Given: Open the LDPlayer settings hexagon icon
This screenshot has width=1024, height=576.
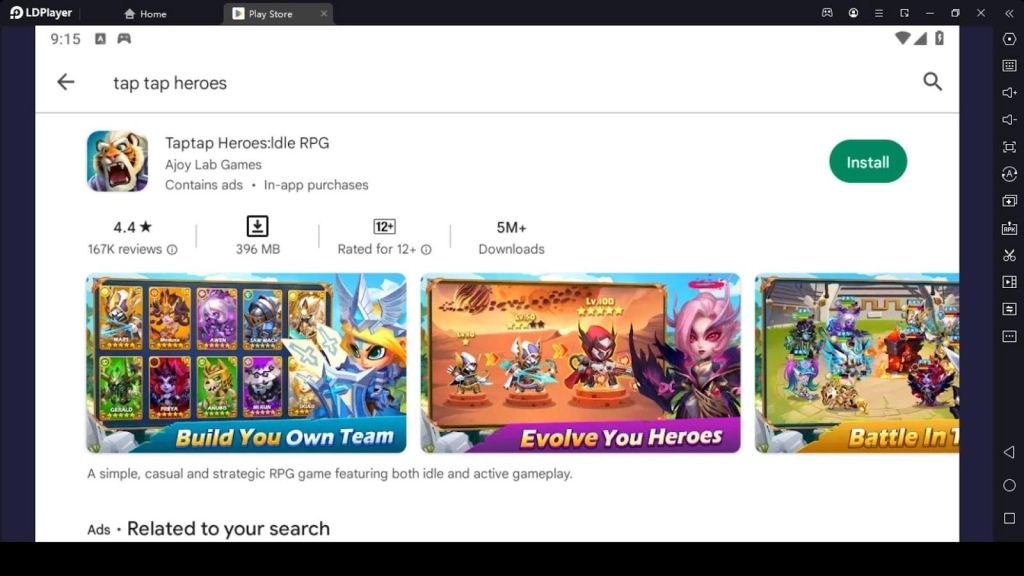Looking at the screenshot, I should (1009, 39).
